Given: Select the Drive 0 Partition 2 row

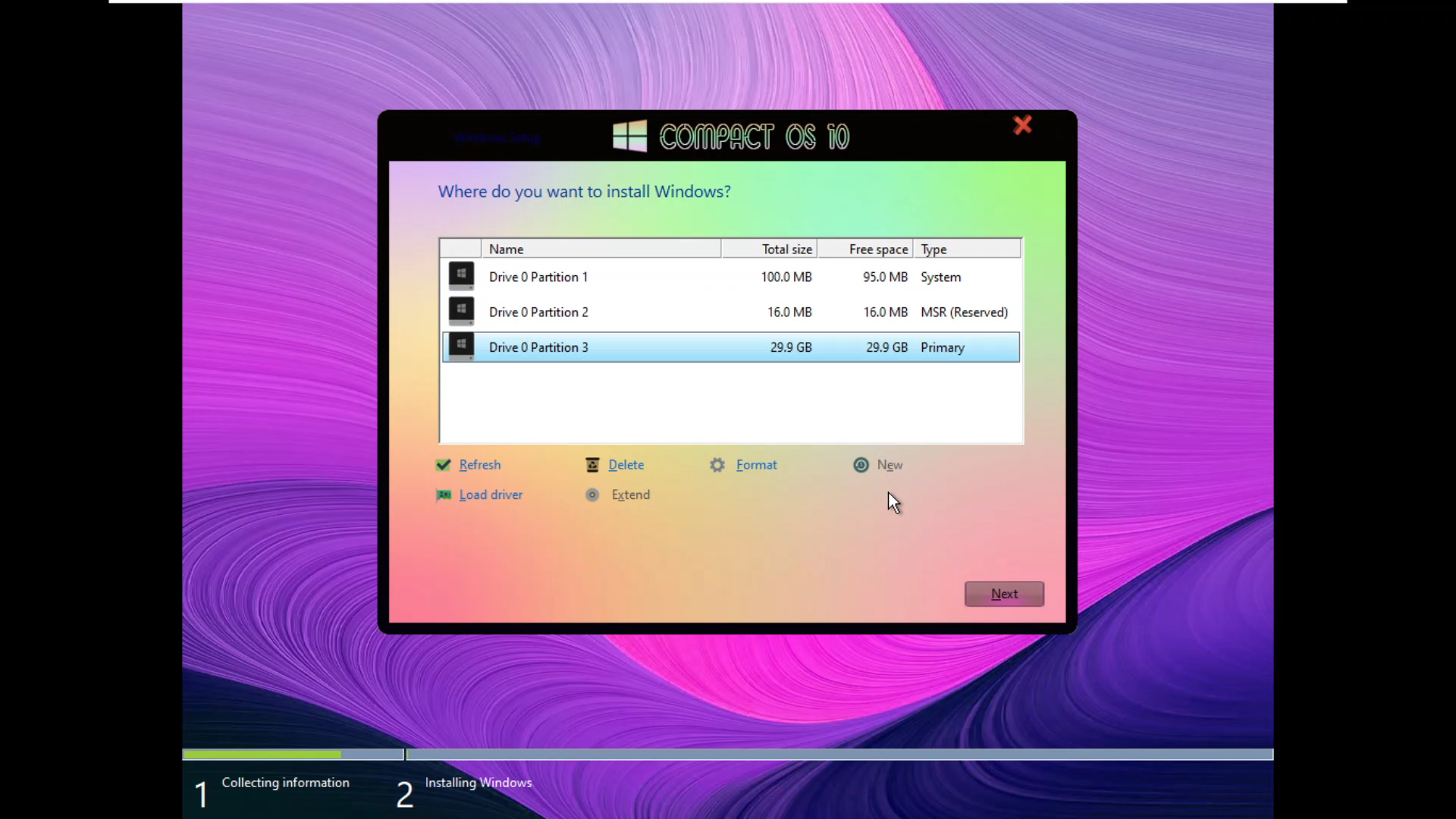Looking at the screenshot, I should [731, 312].
